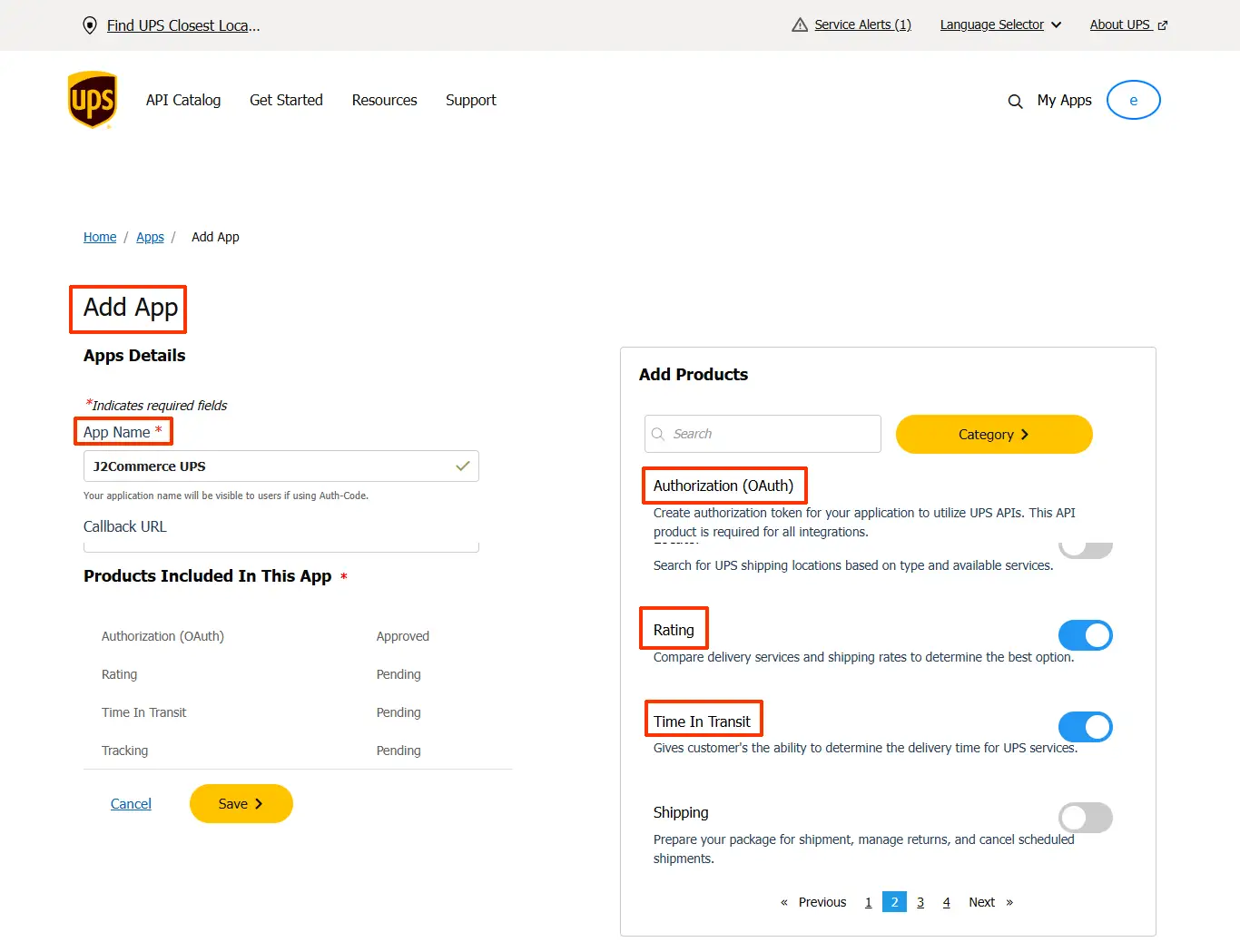The width and height of the screenshot is (1240, 952).
Task: Open the user profile avatar 'e'
Action: pyautogui.click(x=1133, y=100)
